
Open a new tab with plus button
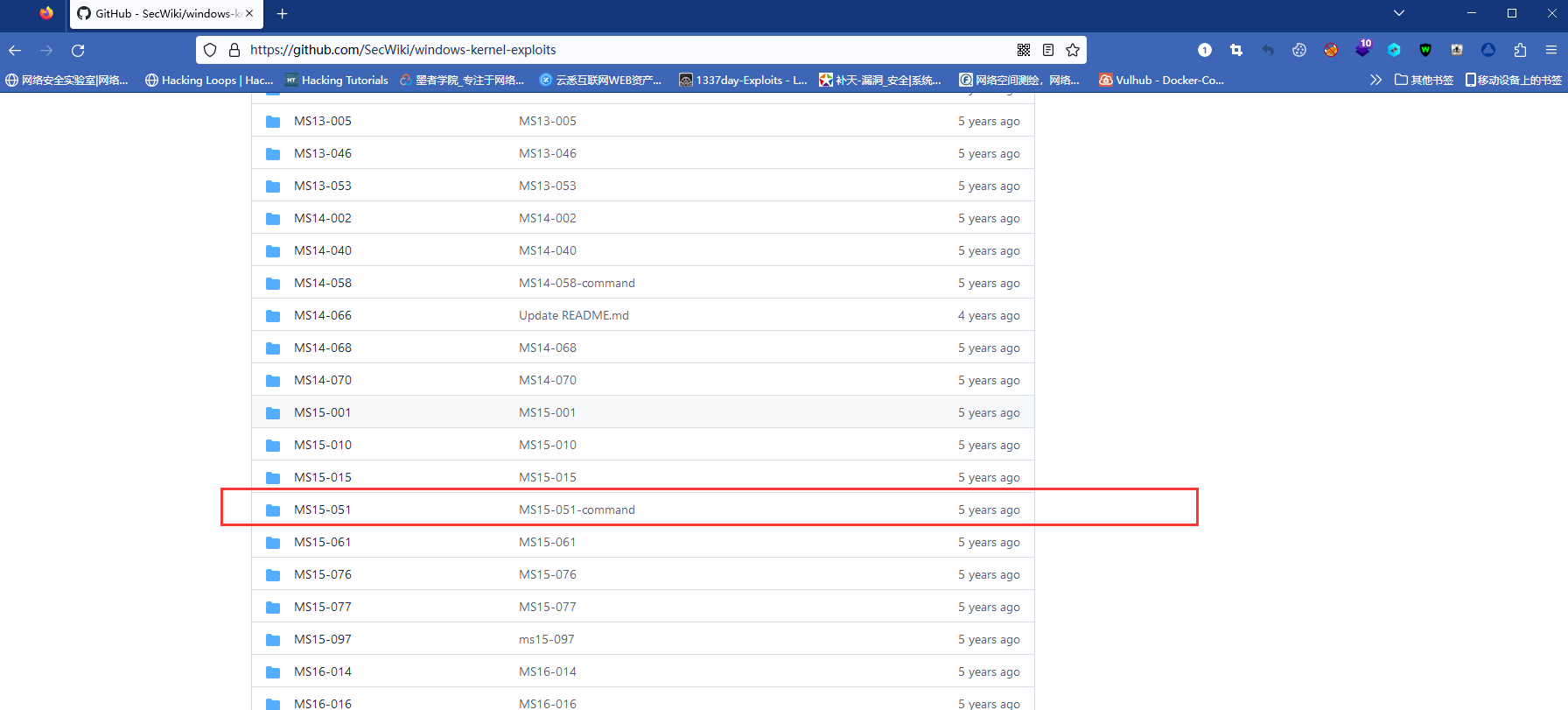[x=283, y=13]
